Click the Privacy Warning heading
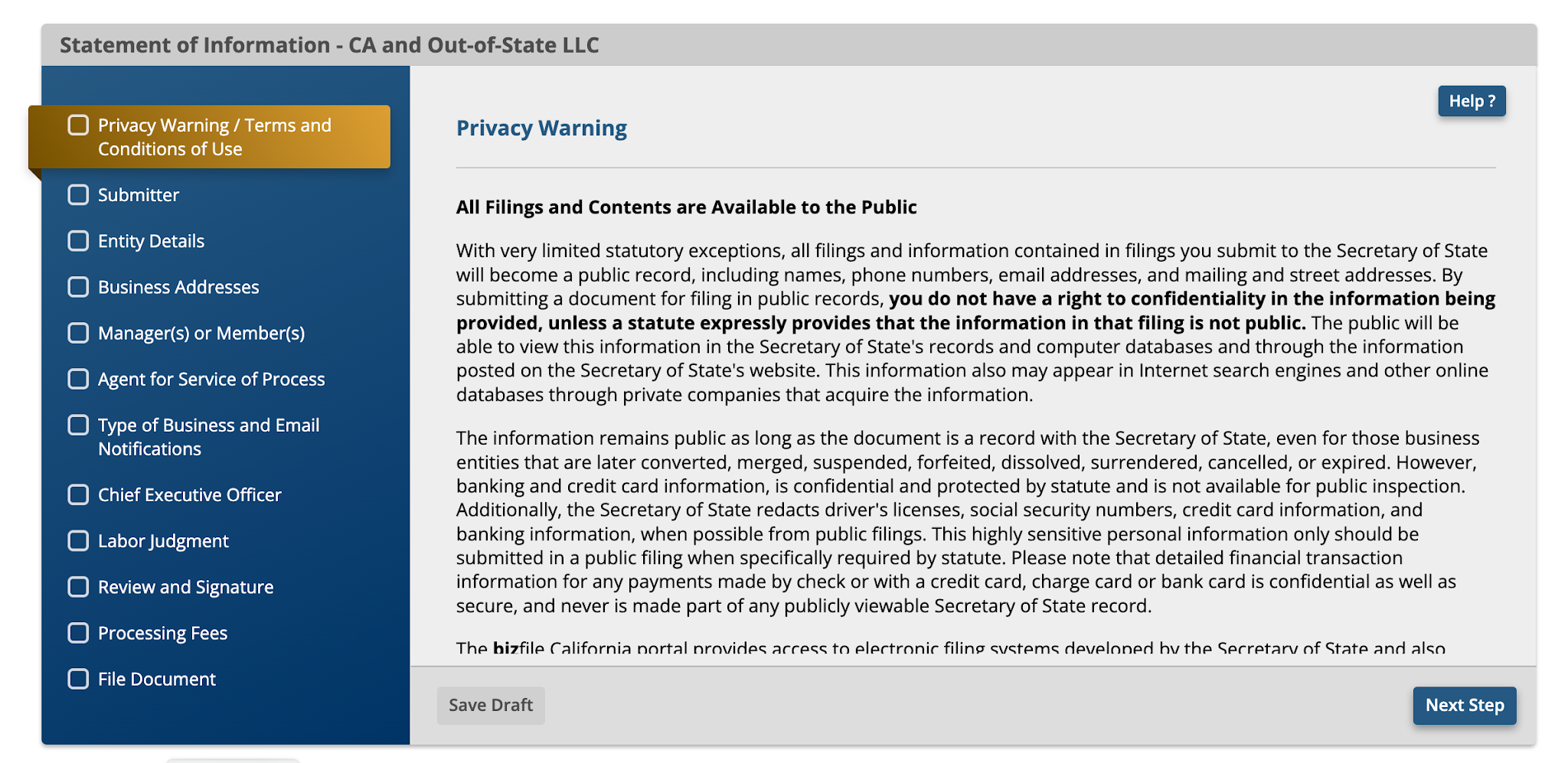 click(541, 128)
